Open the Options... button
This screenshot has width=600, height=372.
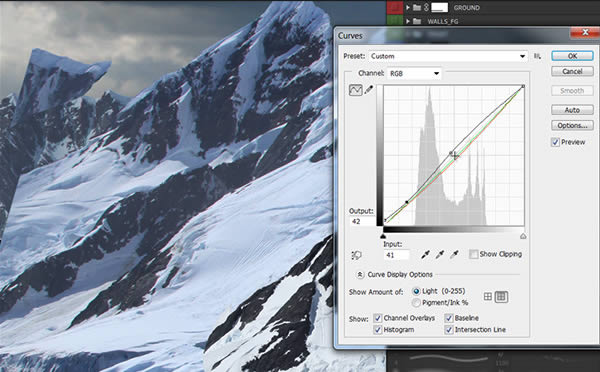coord(572,126)
